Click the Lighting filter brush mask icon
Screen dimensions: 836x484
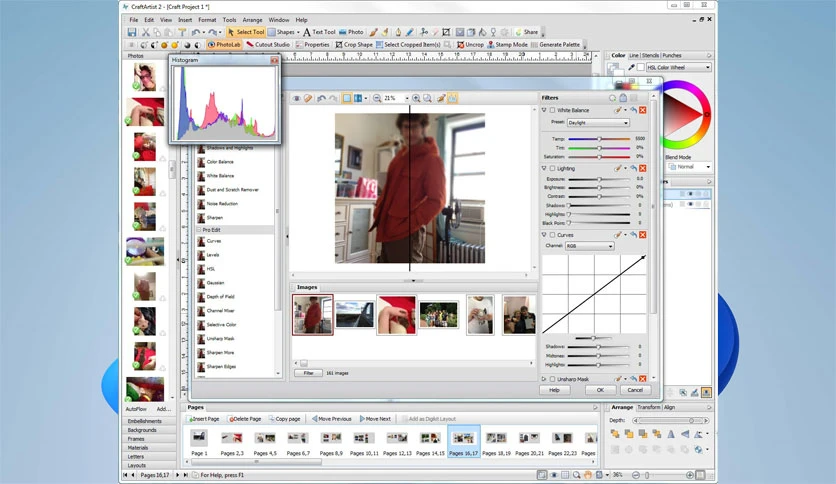point(617,168)
